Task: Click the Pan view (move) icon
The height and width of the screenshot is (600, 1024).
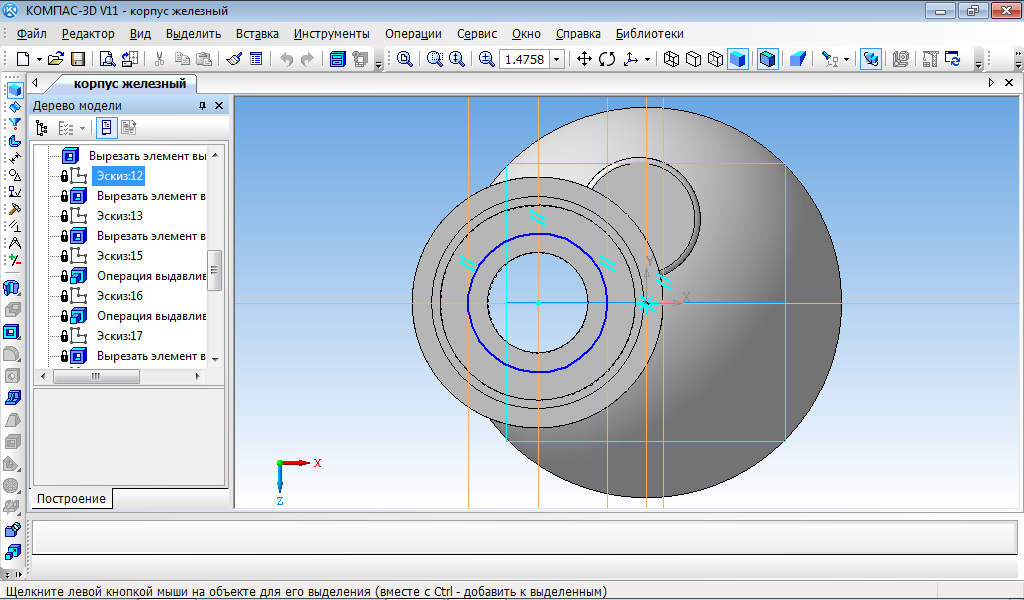Action: click(585, 59)
